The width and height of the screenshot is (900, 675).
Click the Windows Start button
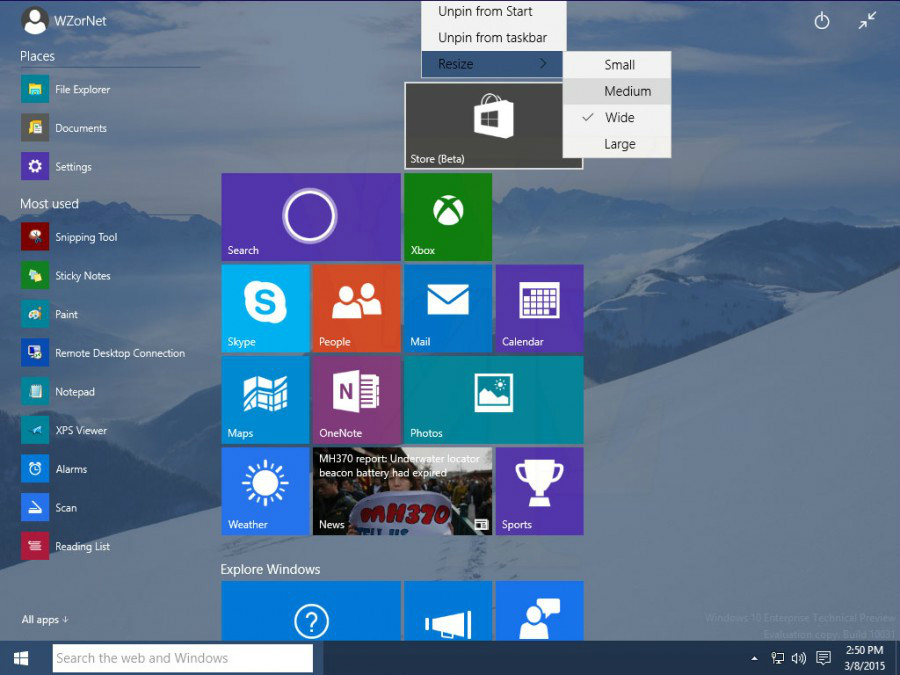21,658
